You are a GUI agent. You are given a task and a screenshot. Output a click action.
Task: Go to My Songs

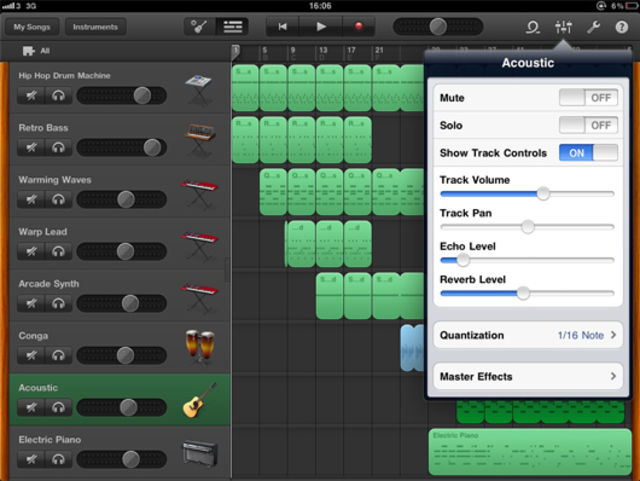point(32,27)
